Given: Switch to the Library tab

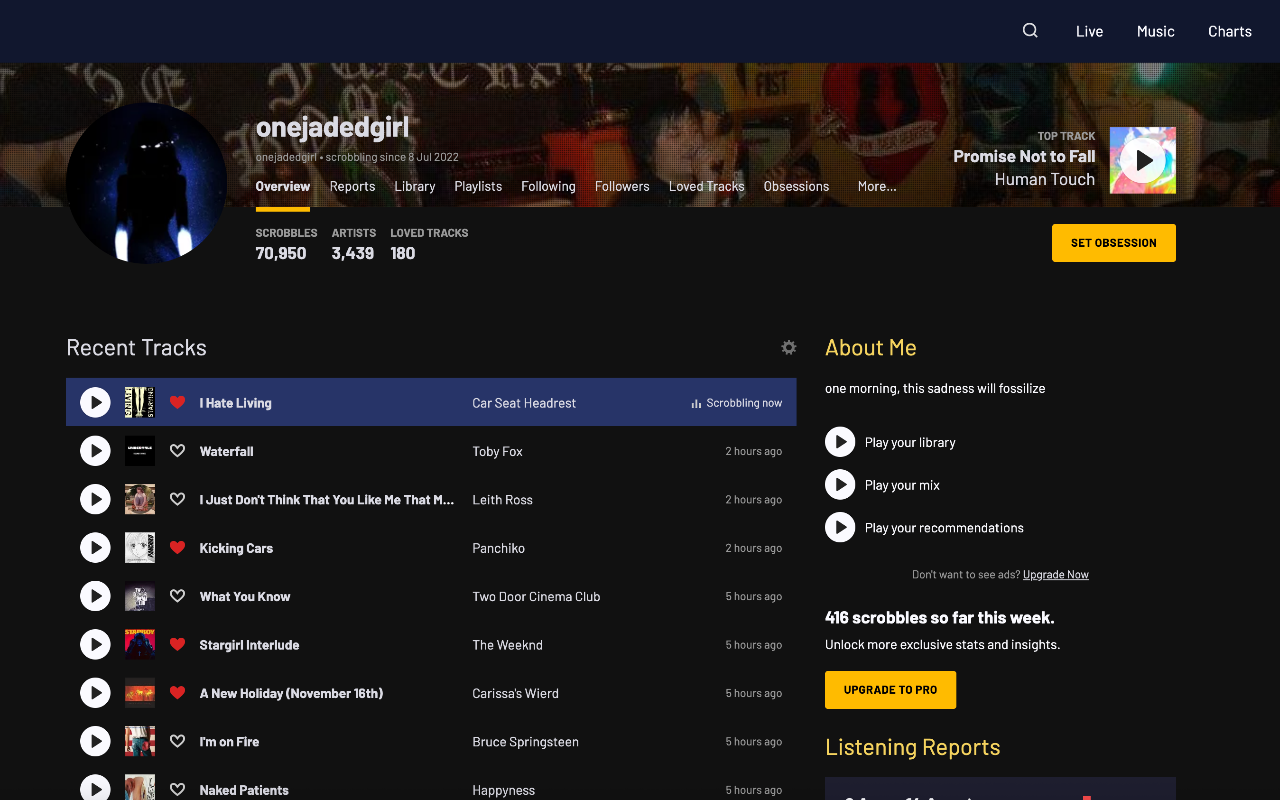Looking at the screenshot, I should 415,186.
